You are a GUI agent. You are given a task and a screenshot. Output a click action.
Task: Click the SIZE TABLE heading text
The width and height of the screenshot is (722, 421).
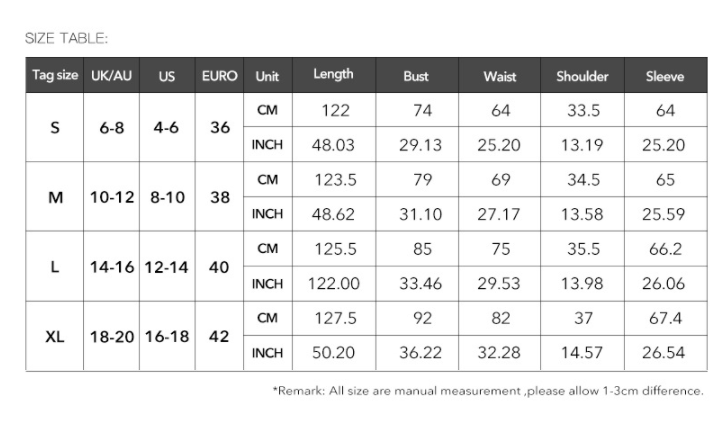click(x=66, y=39)
